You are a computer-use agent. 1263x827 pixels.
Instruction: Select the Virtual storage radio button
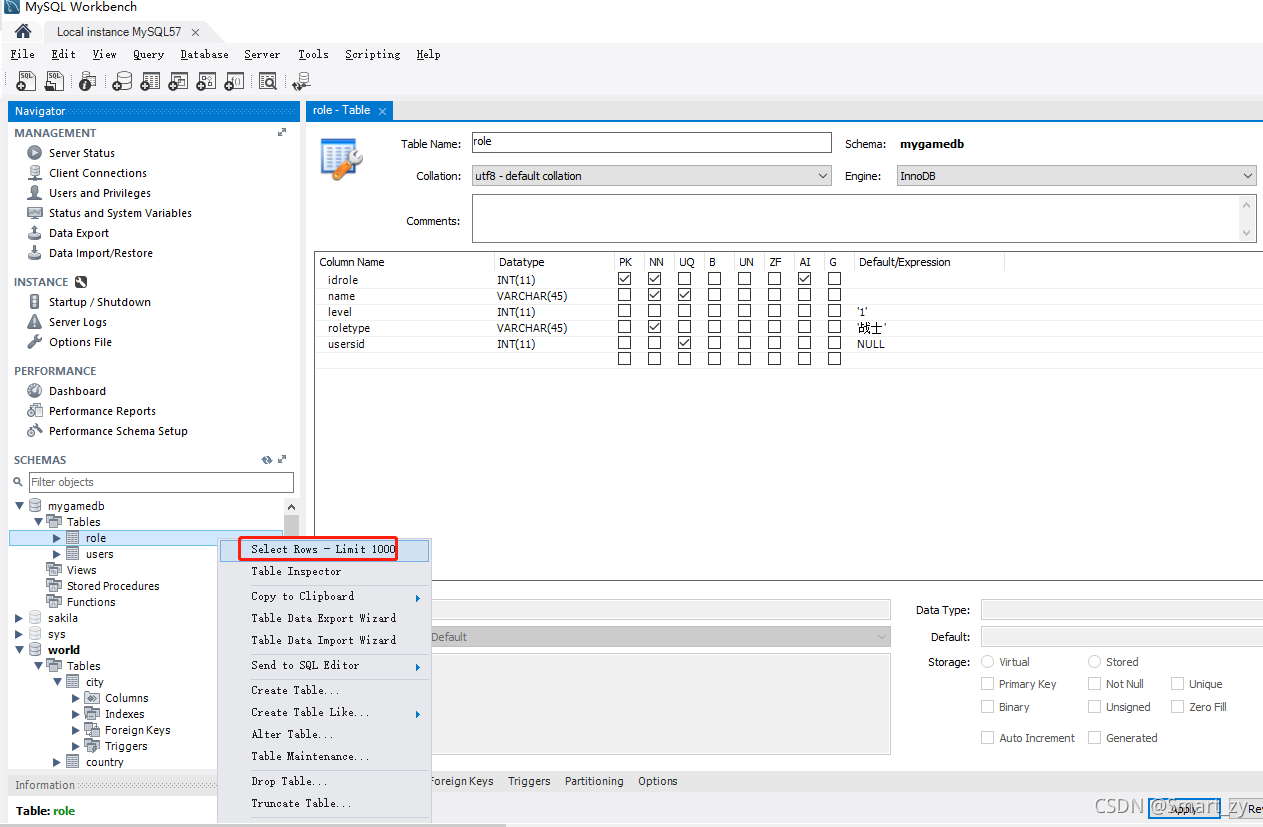[x=988, y=662]
